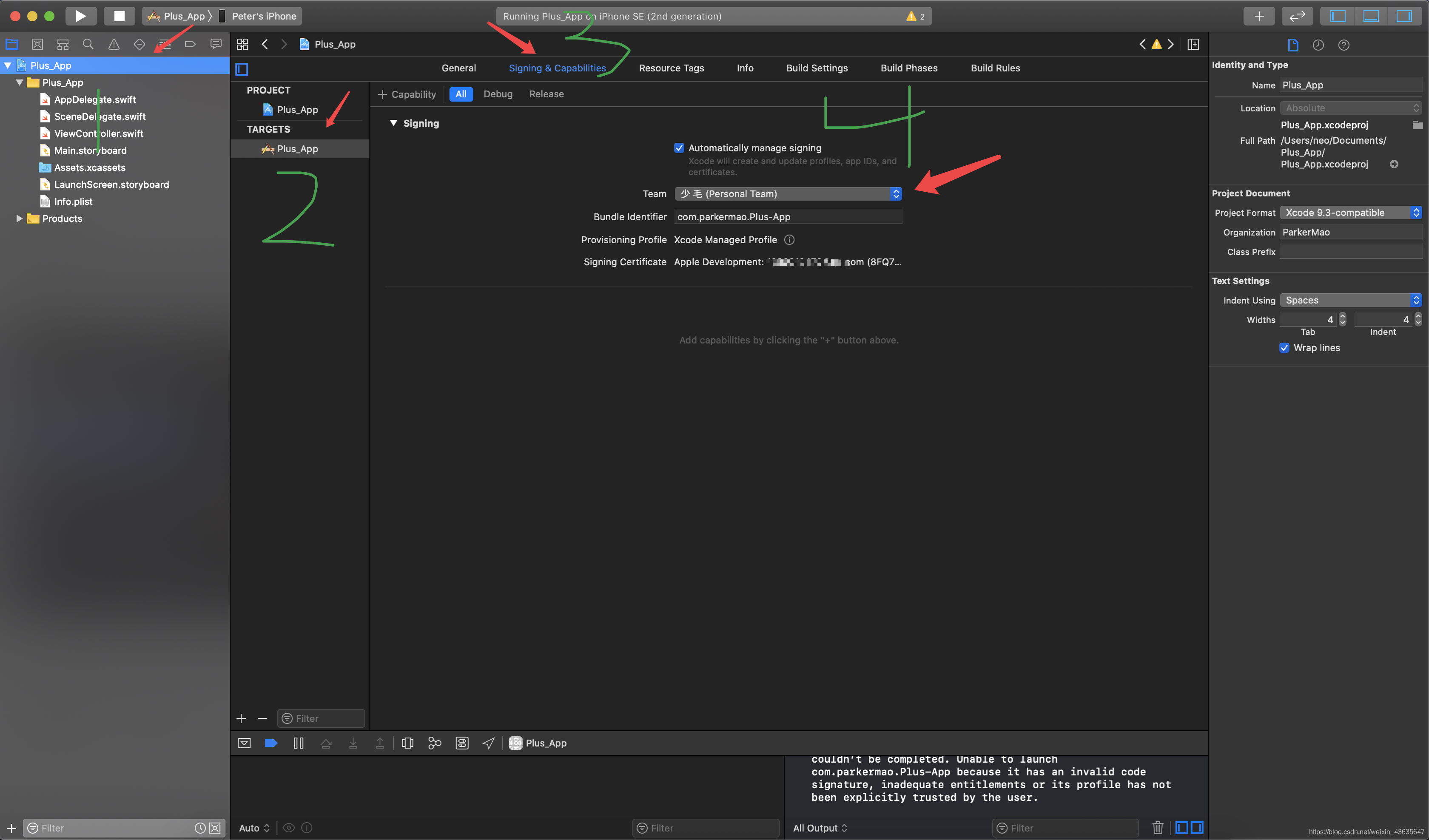Open the Issue navigator warning icon

tap(114, 44)
